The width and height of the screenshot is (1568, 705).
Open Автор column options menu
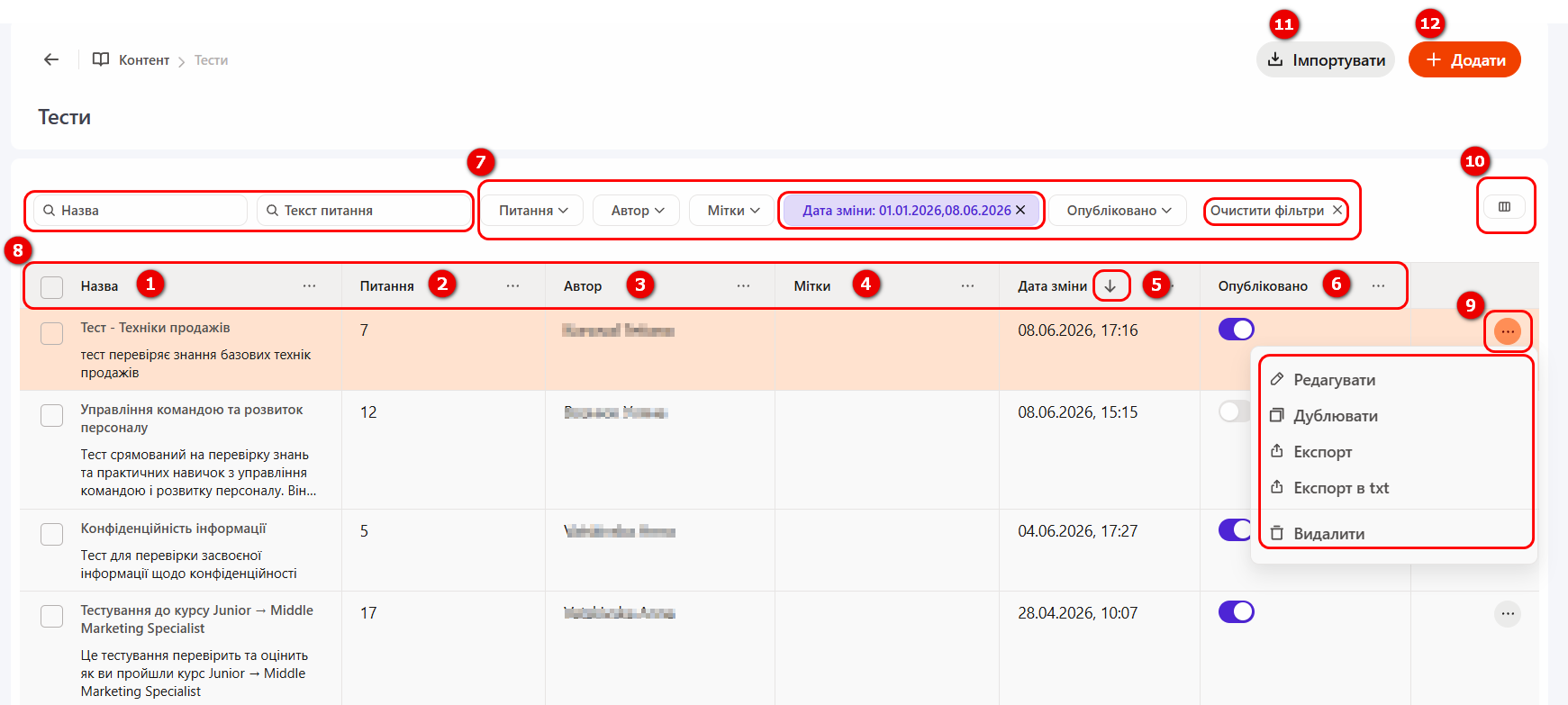pyautogui.click(x=743, y=285)
